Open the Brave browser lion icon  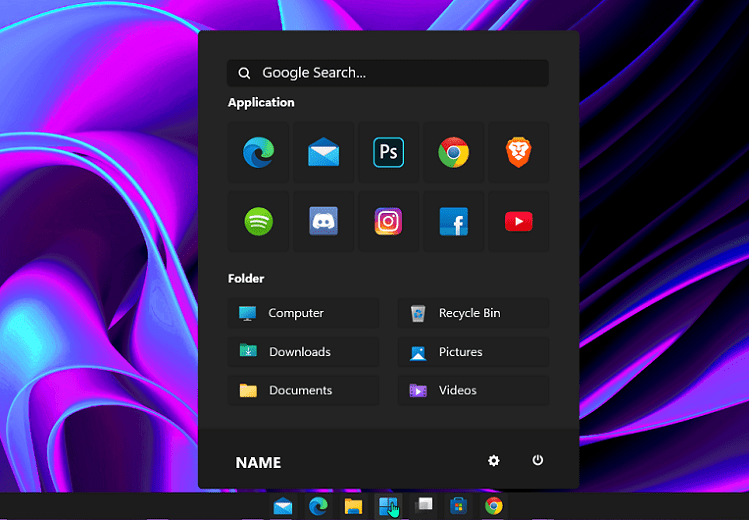[518, 152]
